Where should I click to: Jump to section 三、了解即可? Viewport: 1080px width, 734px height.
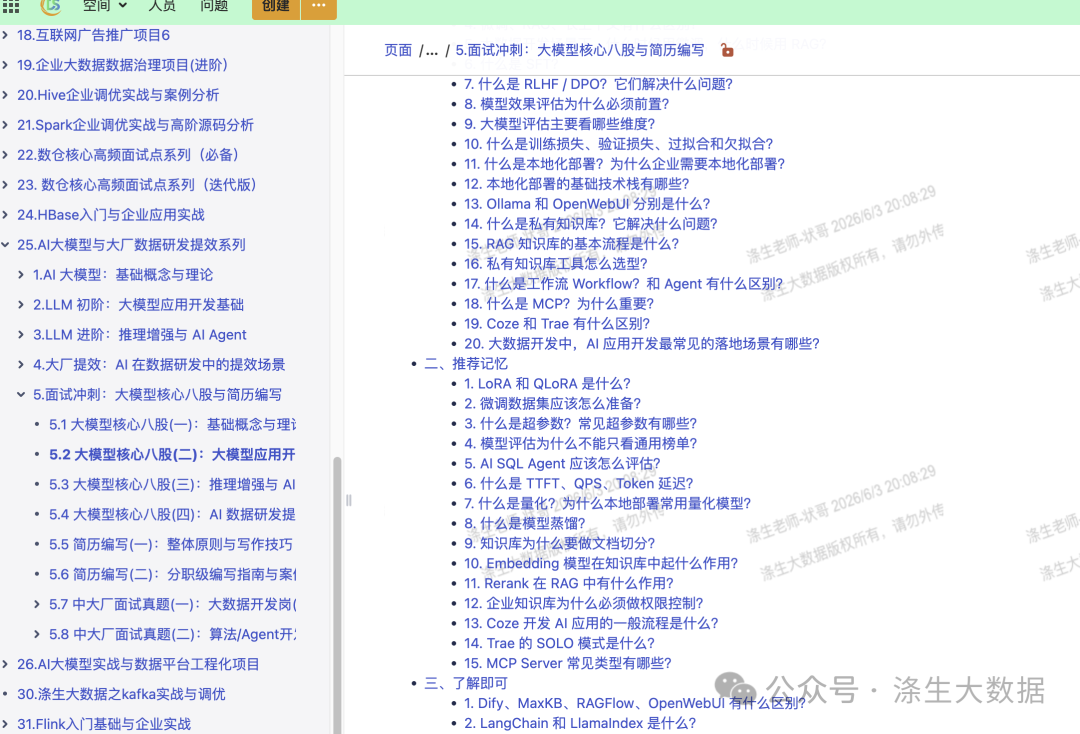[466, 683]
